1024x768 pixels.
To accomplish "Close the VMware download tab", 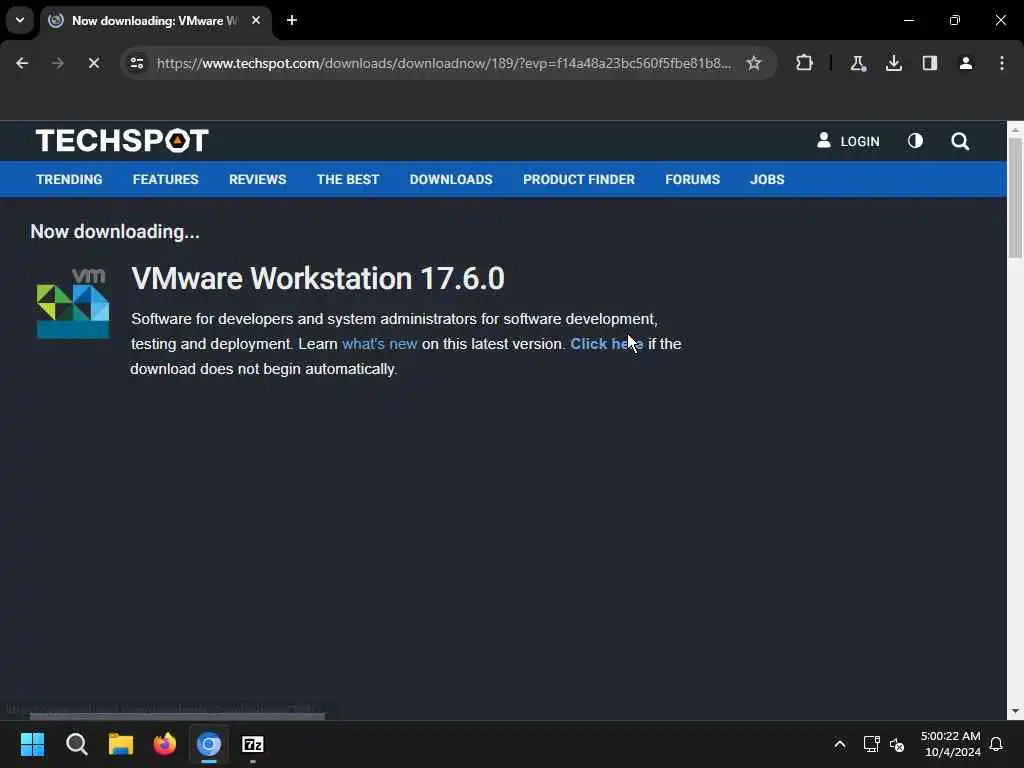I will pos(256,20).
